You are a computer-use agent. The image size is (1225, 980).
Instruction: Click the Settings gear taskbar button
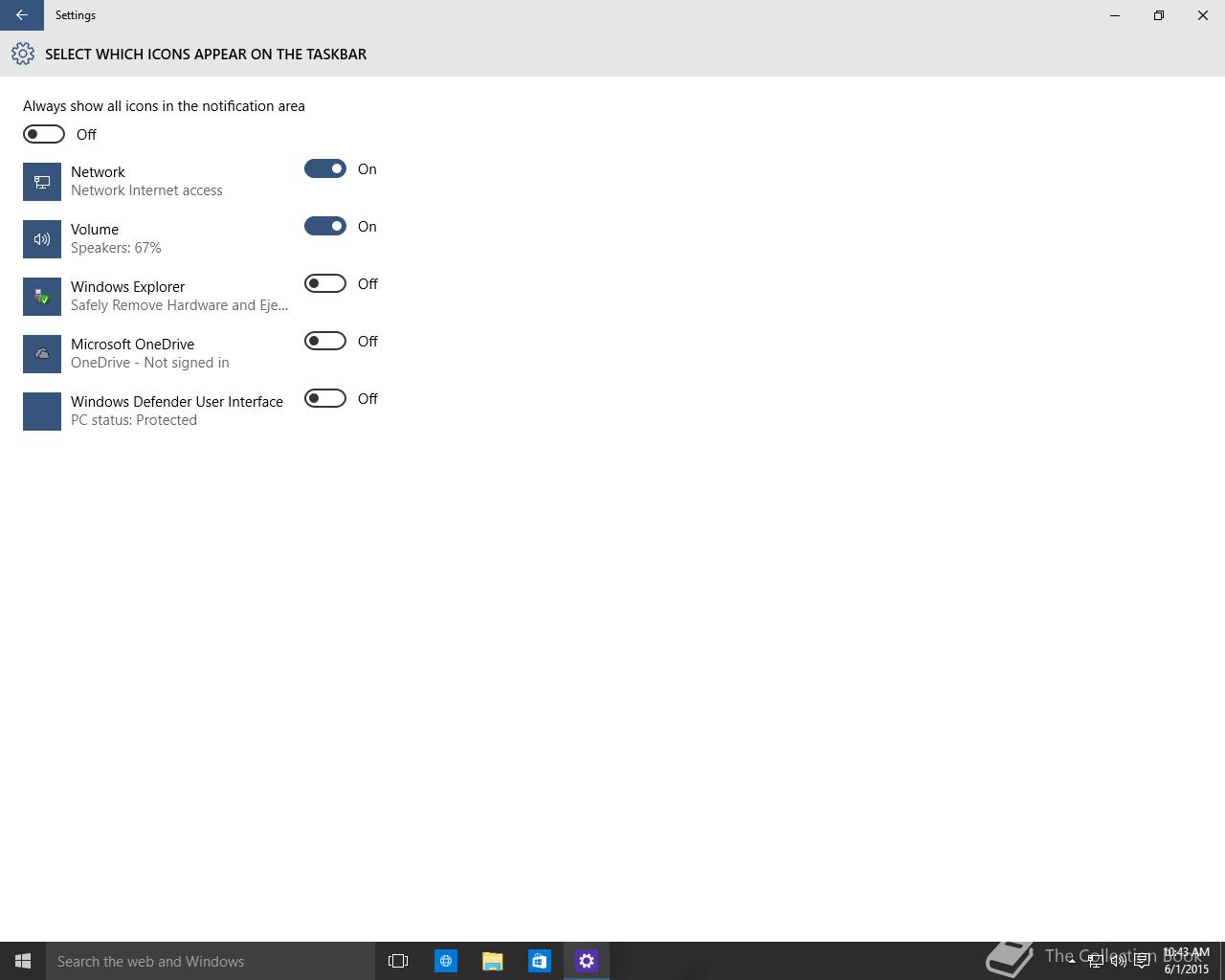pos(587,961)
